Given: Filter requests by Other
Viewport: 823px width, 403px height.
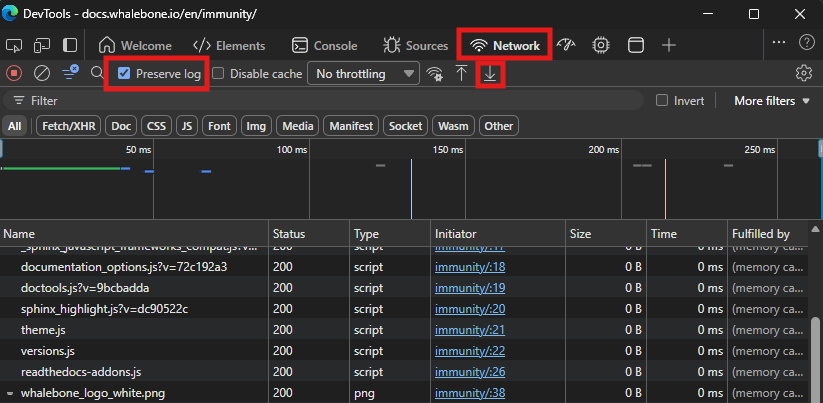Looking at the screenshot, I should pyautogui.click(x=499, y=126).
